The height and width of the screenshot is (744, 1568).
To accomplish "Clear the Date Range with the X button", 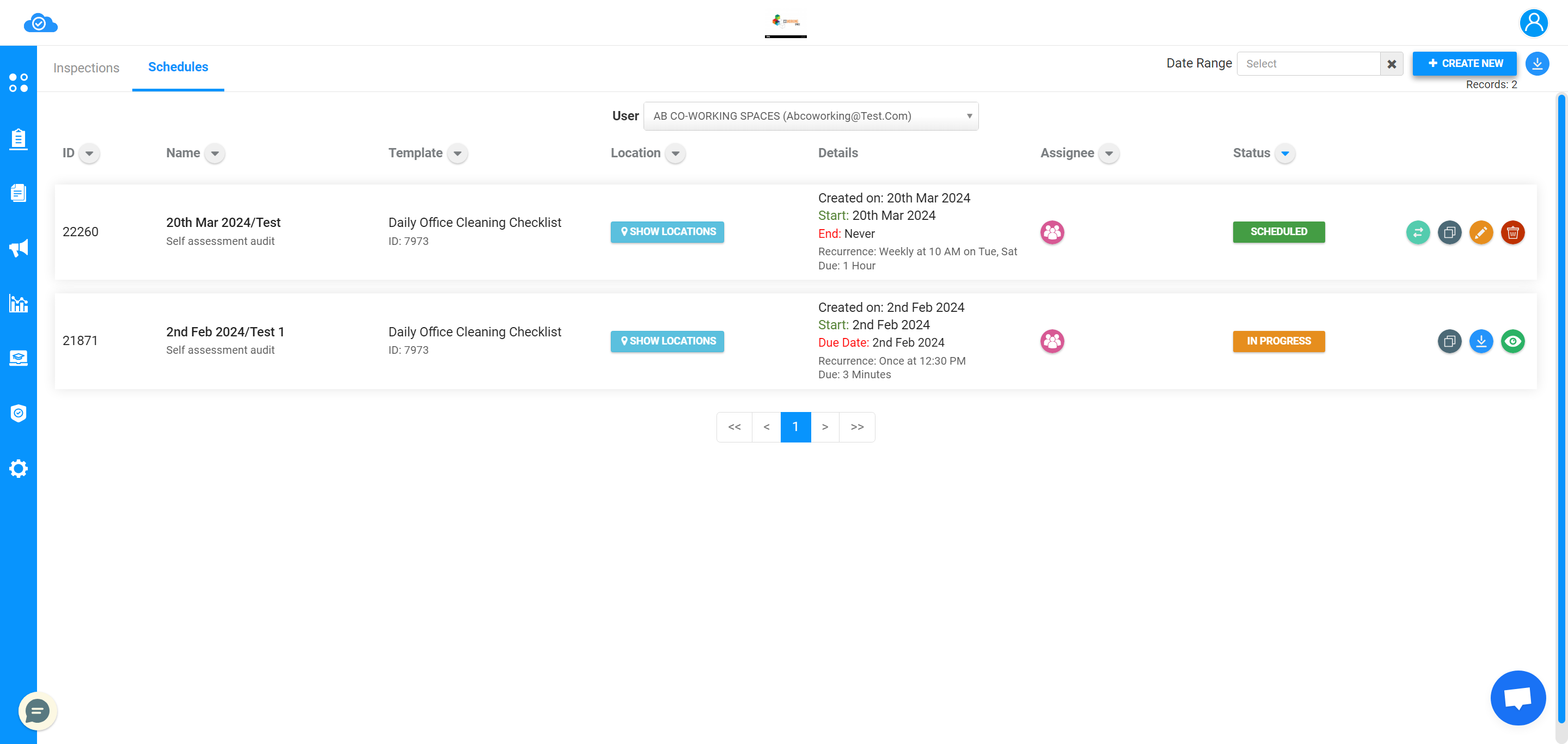I will pos(1392,64).
